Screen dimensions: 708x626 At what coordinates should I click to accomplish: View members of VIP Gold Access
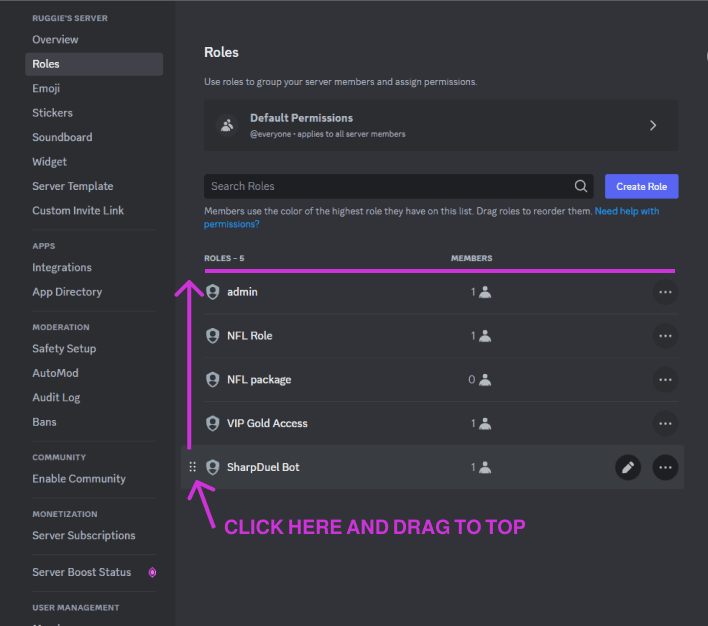(480, 424)
